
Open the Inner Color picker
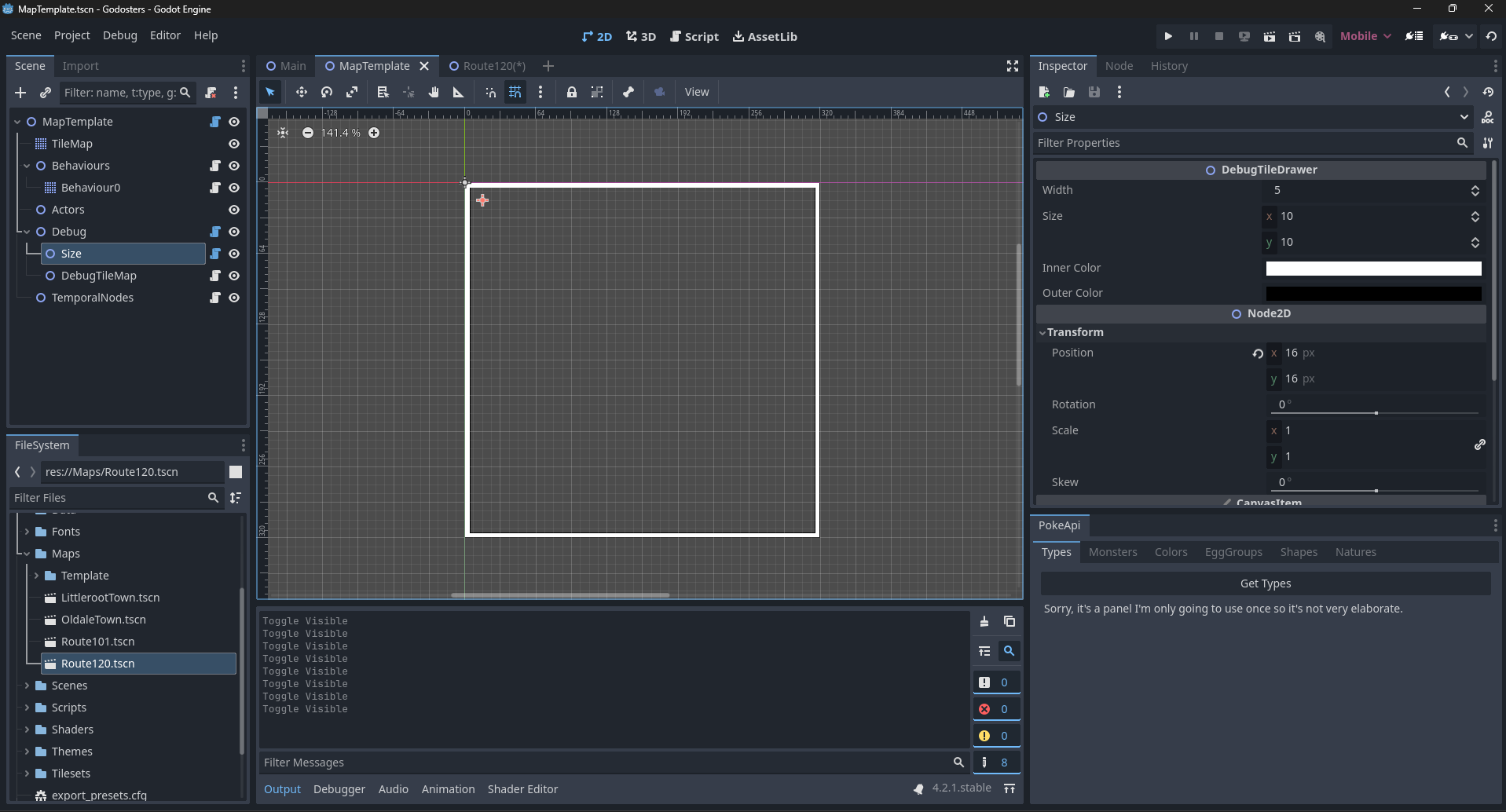click(x=1373, y=269)
